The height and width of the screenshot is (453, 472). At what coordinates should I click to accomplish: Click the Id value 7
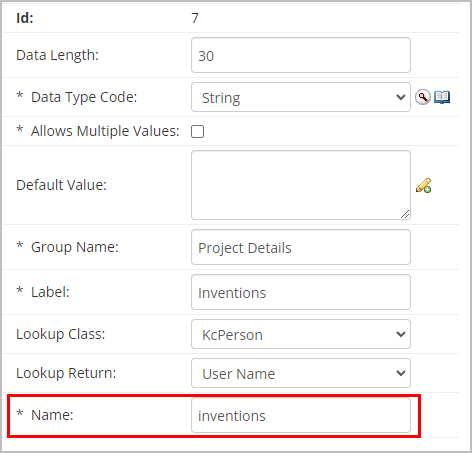click(x=195, y=18)
